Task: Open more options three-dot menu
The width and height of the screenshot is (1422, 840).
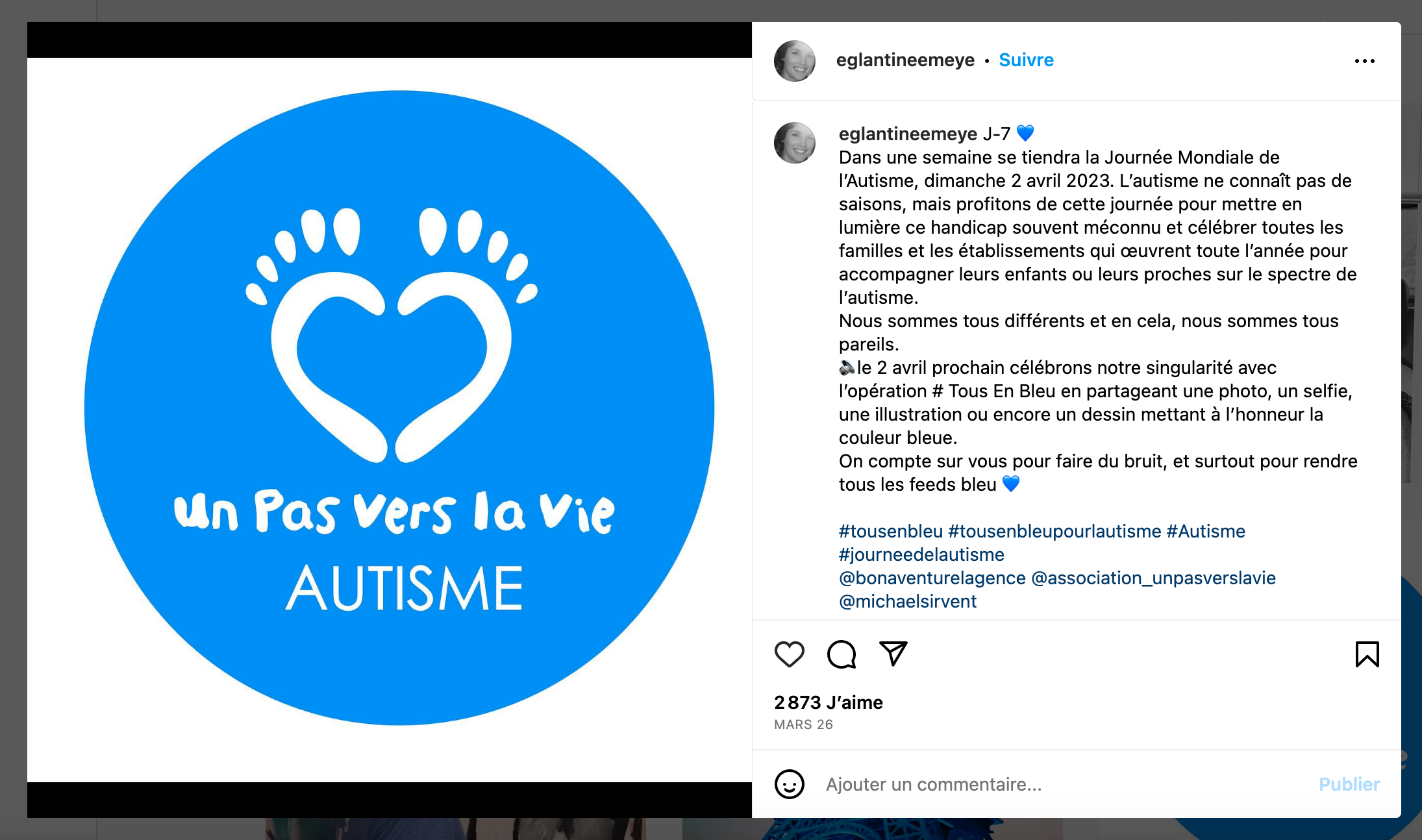Action: pos(1364,61)
